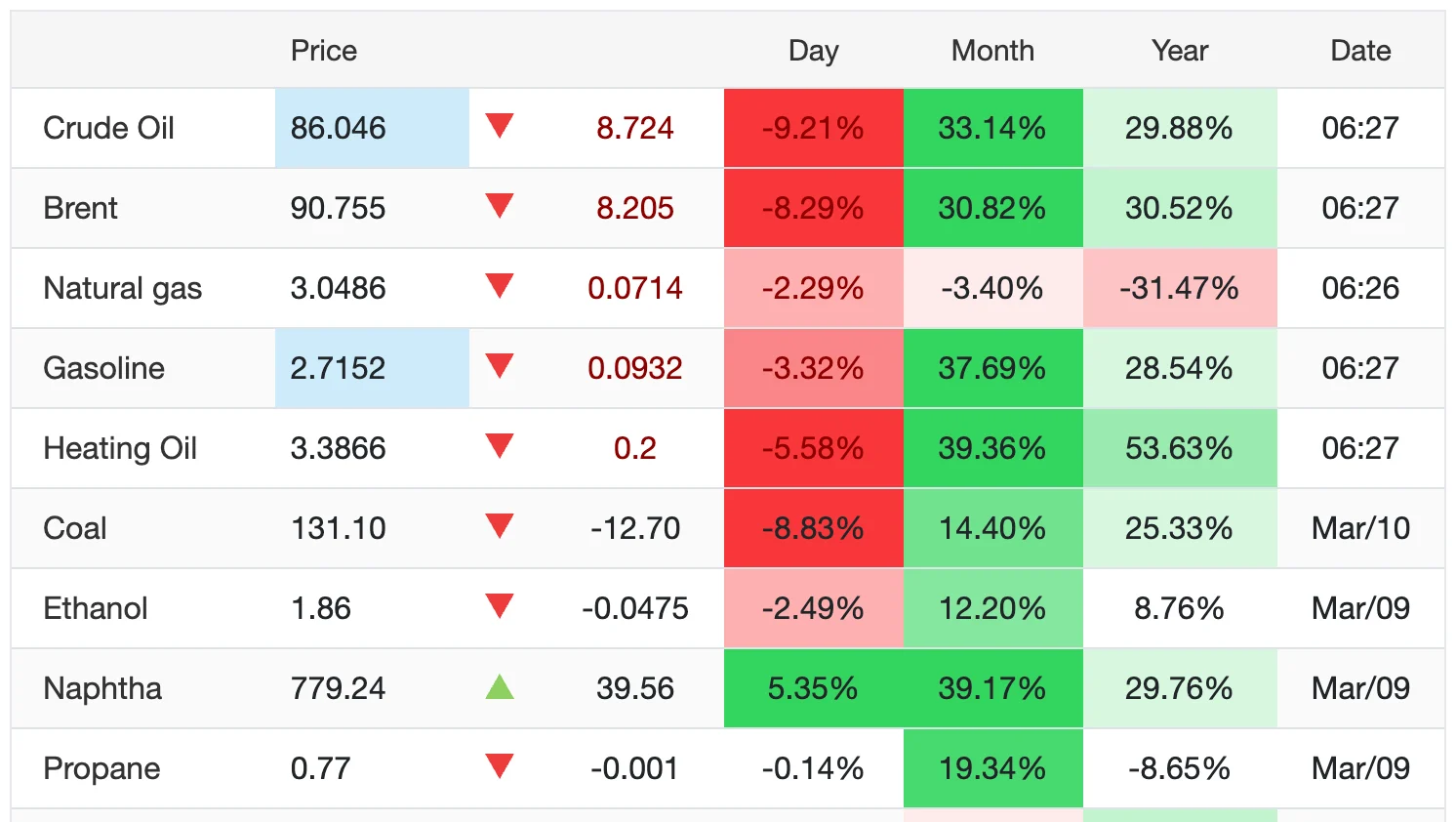Click the Naphtha daily change 5.35% cell
Viewport: 1456px width, 822px height.
tap(813, 688)
